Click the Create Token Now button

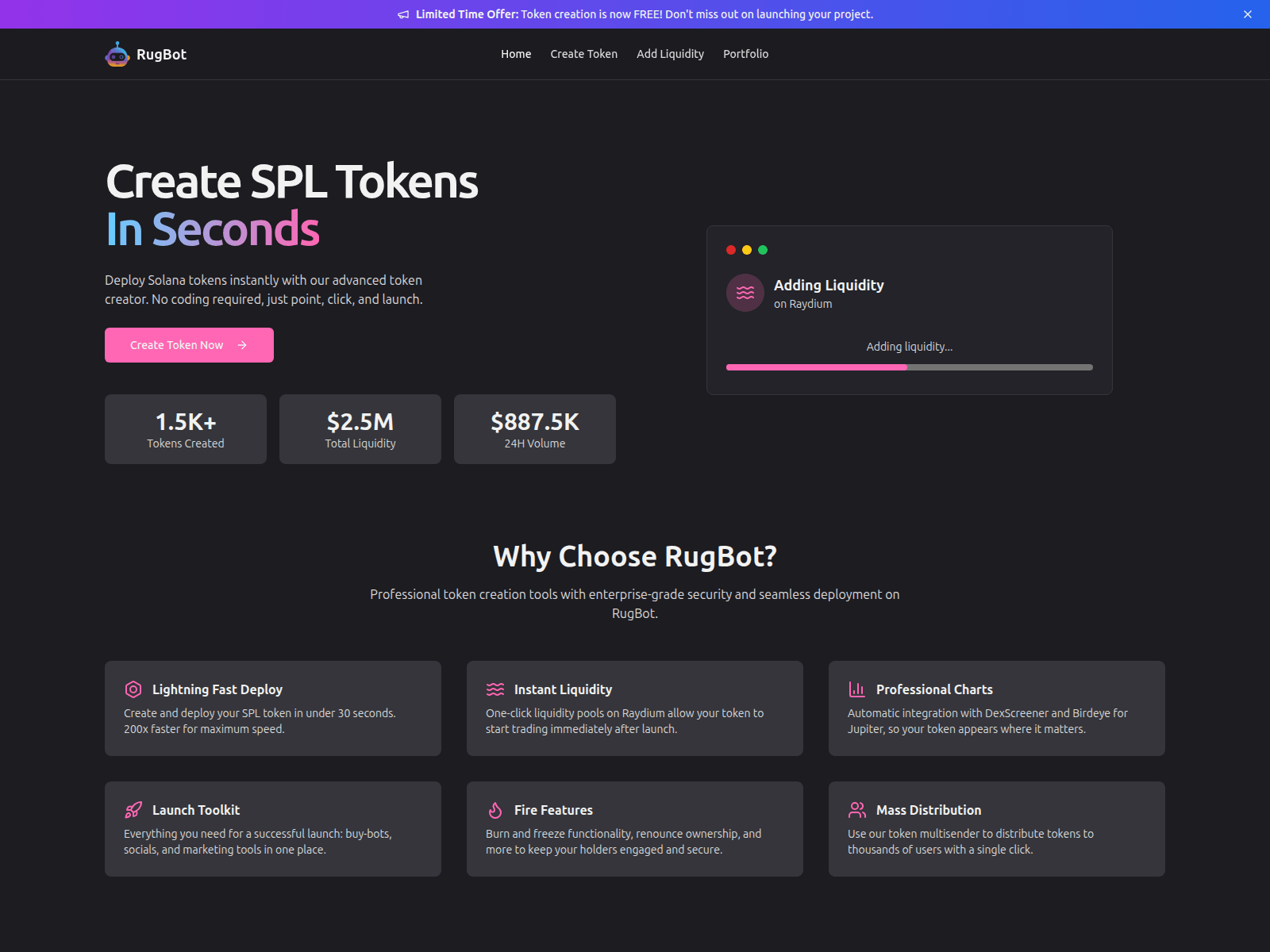[x=189, y=345]
